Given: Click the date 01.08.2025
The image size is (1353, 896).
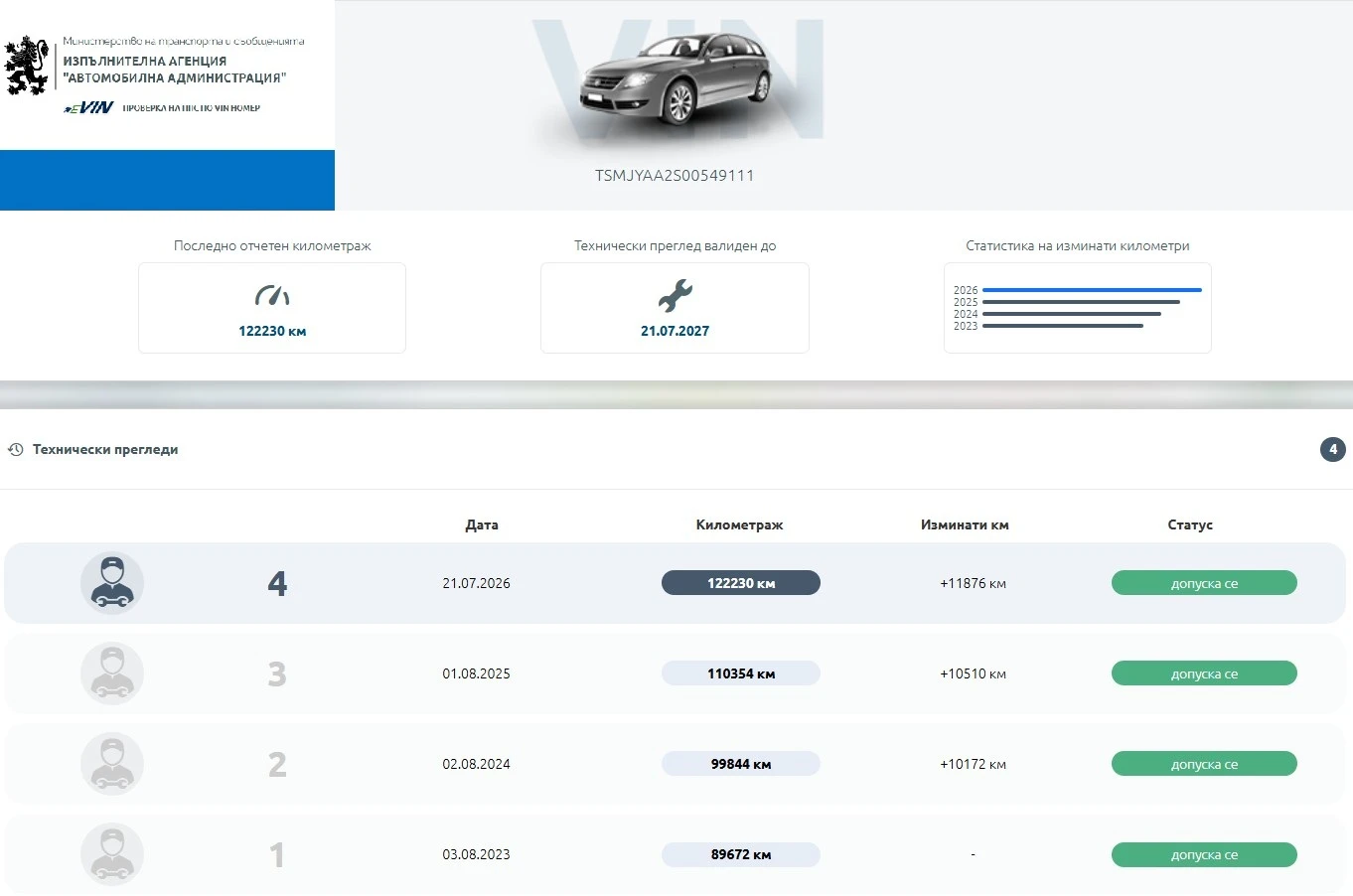Looking at the screenshot, I should click(x=477, y=673).
